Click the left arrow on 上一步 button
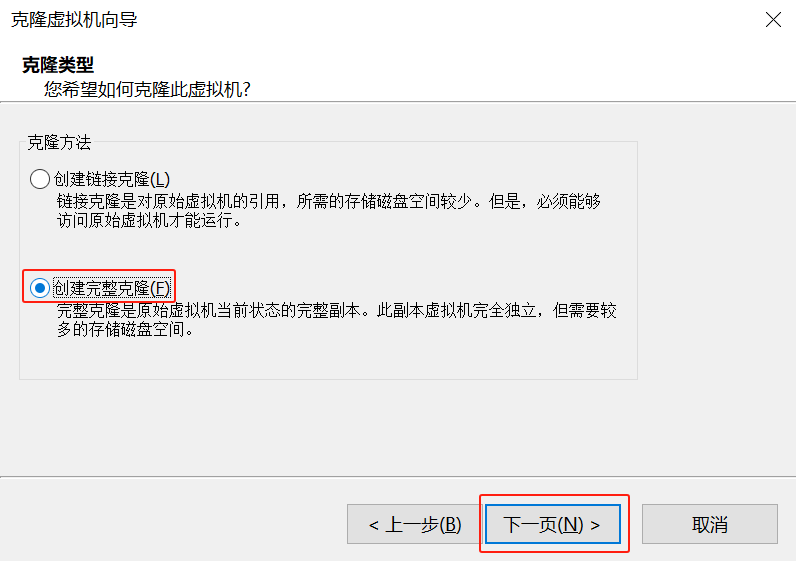Image resolution: width=796 pixels, height=561 pixels. [x=374, y=525]
